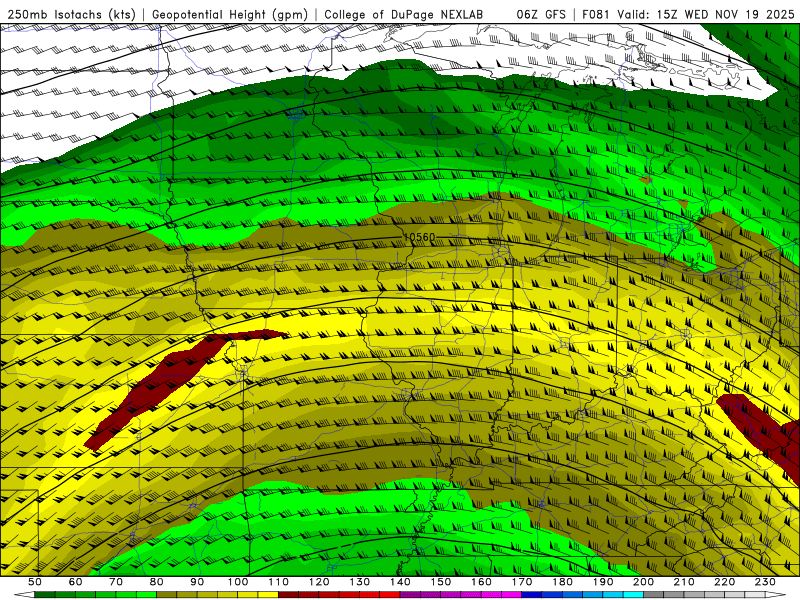The image size is (800, 600).
Task: Click the 'F081' forecast hour text
Action: 596,14
